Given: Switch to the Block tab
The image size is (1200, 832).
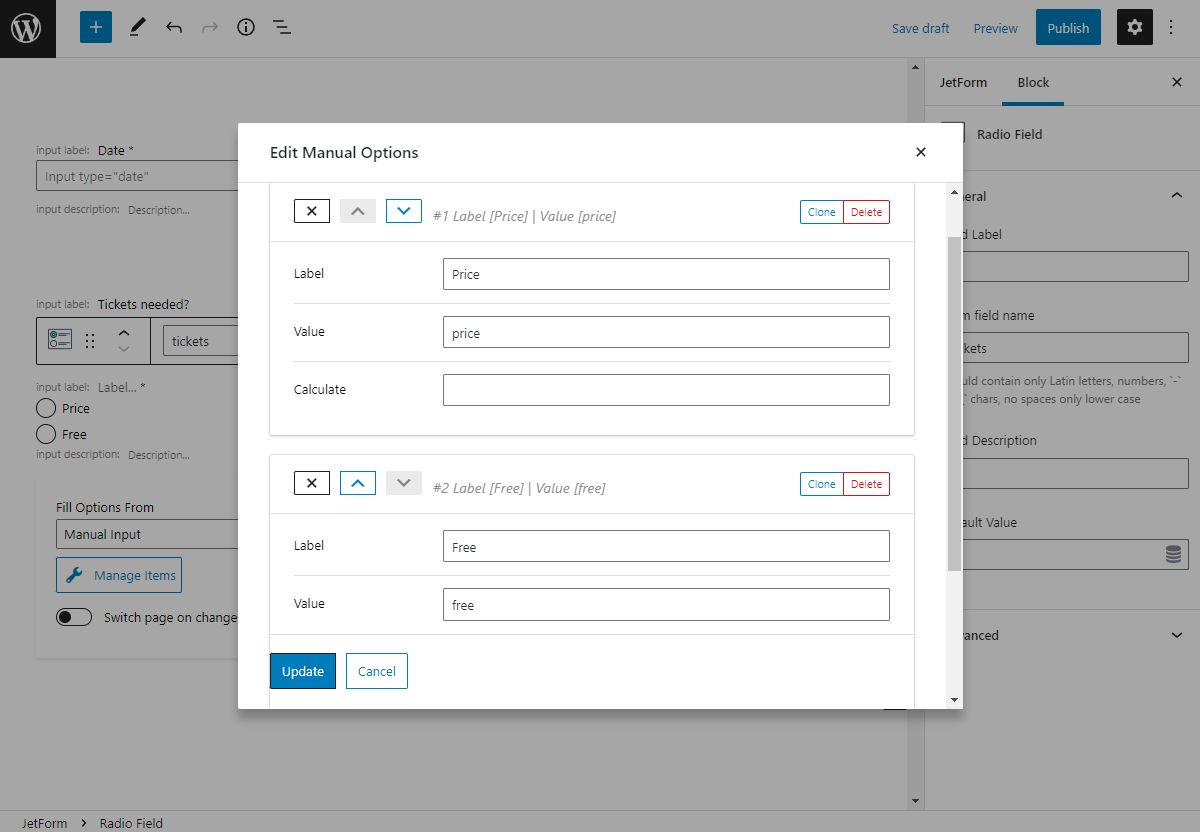Looking at the screenshot, I should coord(1033,82).
